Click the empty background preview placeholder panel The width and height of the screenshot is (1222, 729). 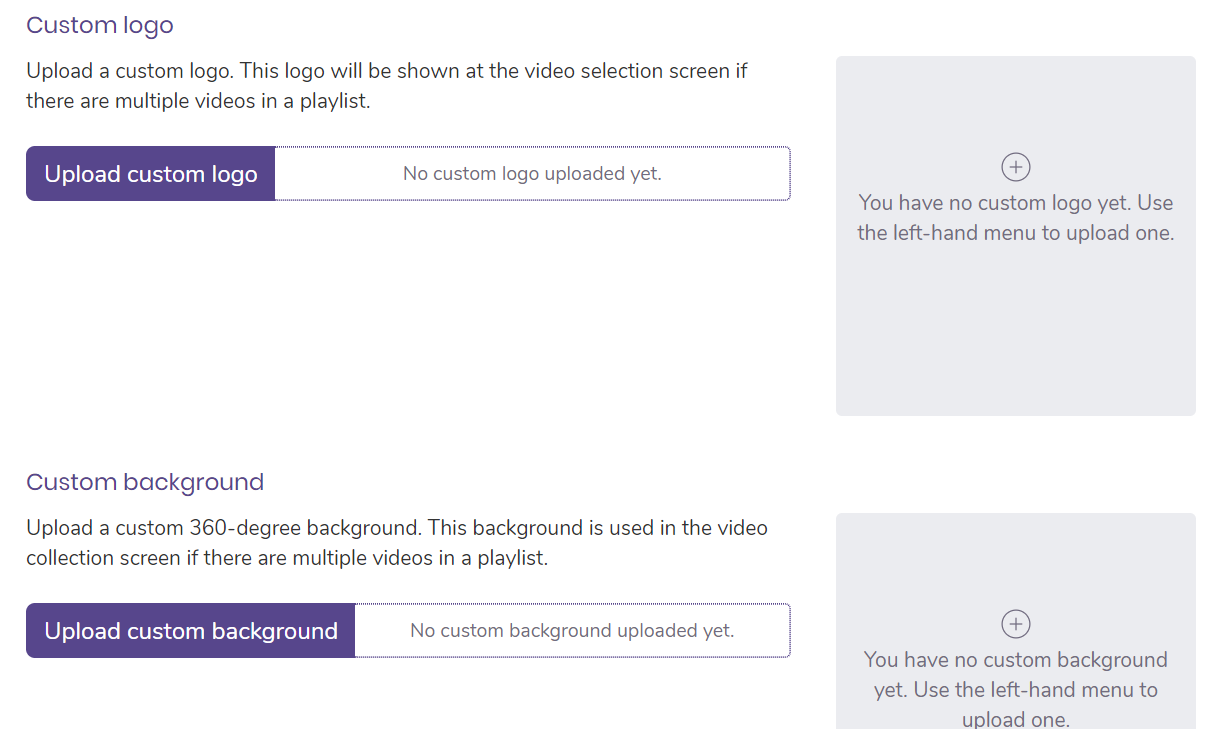point(1015,560)
